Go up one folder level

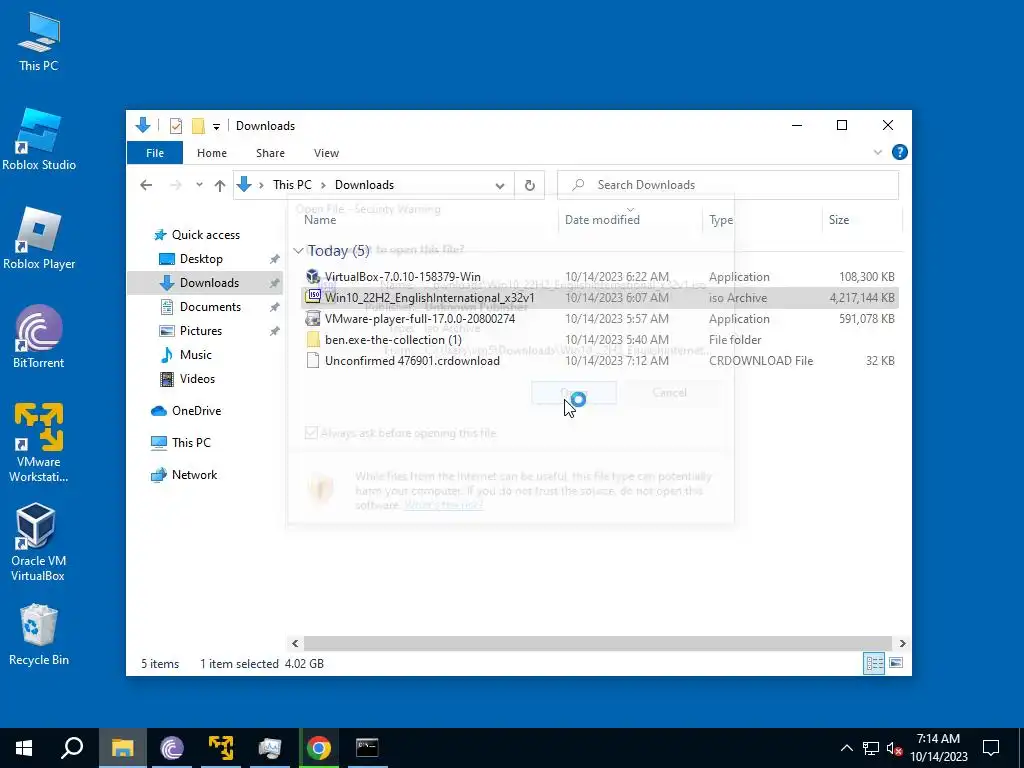coord(220,185)
